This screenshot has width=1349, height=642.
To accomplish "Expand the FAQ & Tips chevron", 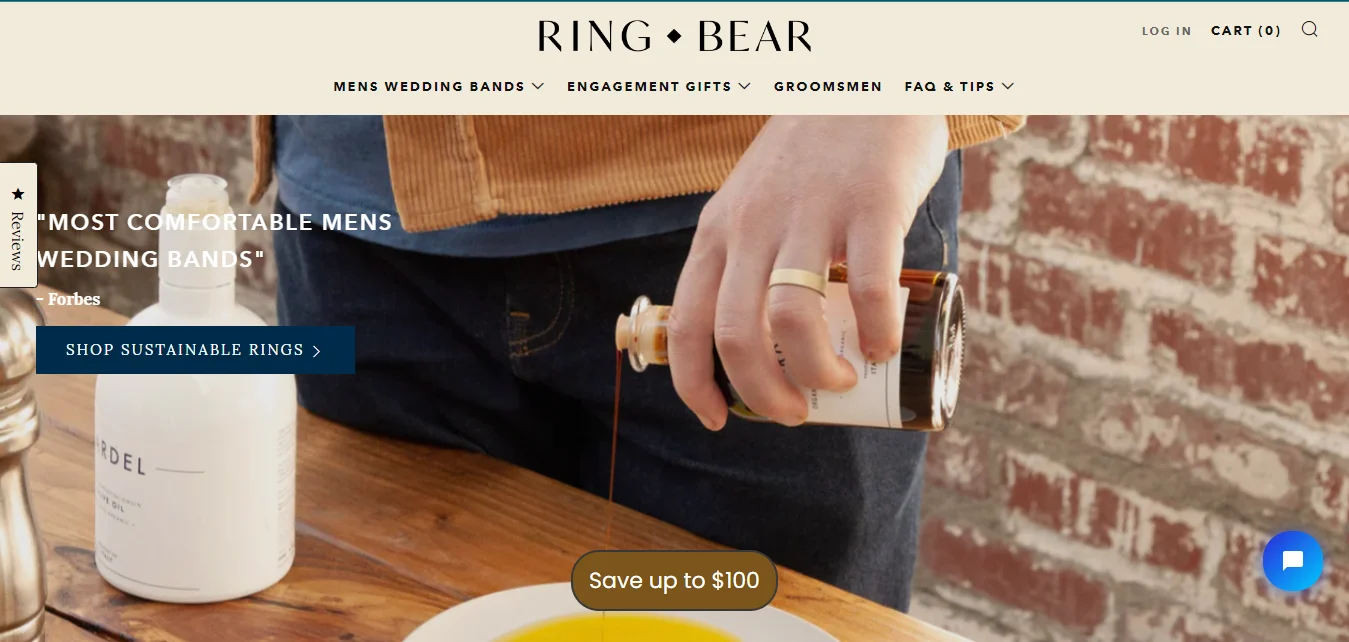I will (1007, 86).
